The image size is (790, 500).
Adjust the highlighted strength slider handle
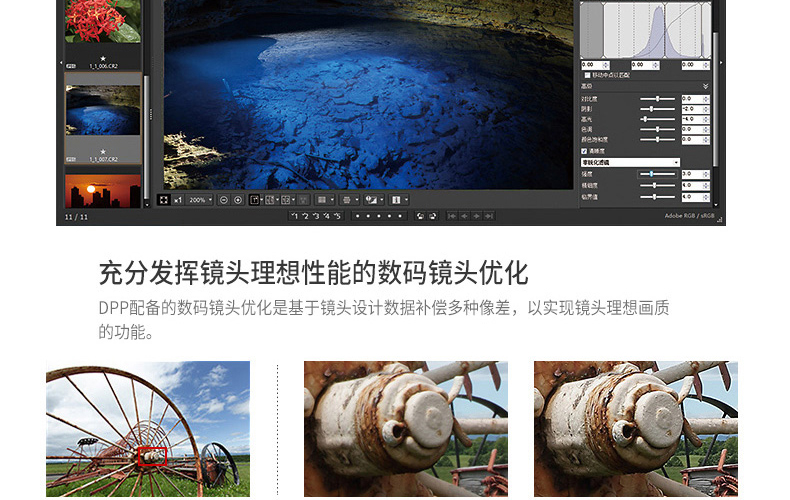pos(651,174)
